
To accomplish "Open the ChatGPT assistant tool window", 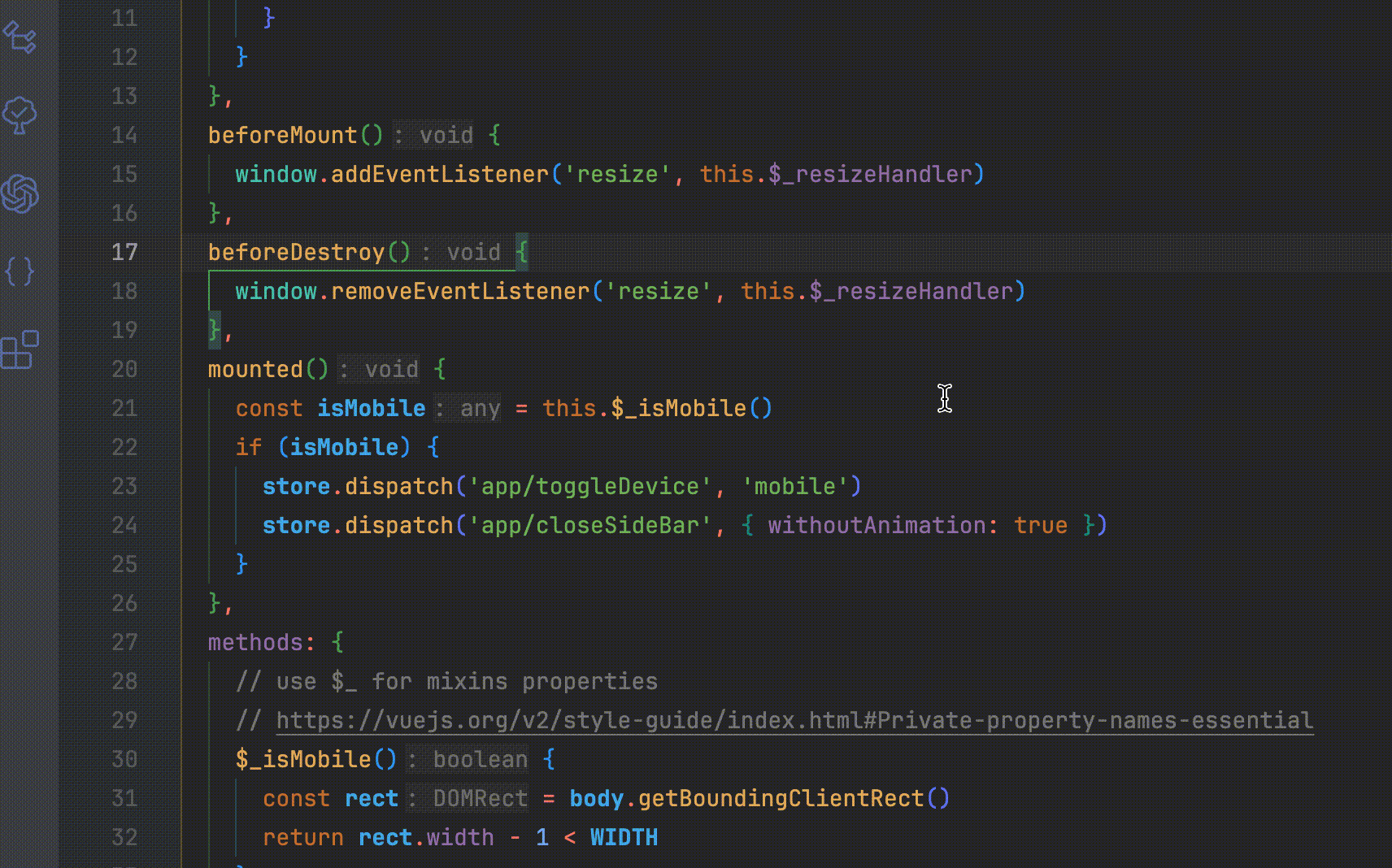I will (x=20, y=193).
